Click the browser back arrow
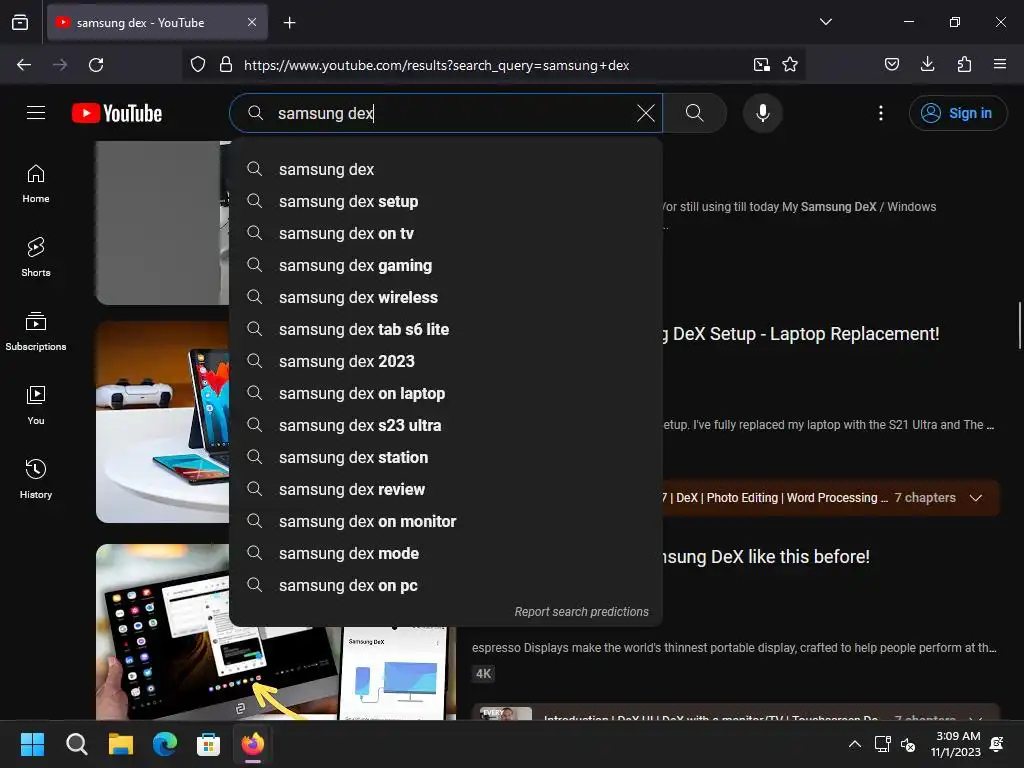 [x=24, y=65]
